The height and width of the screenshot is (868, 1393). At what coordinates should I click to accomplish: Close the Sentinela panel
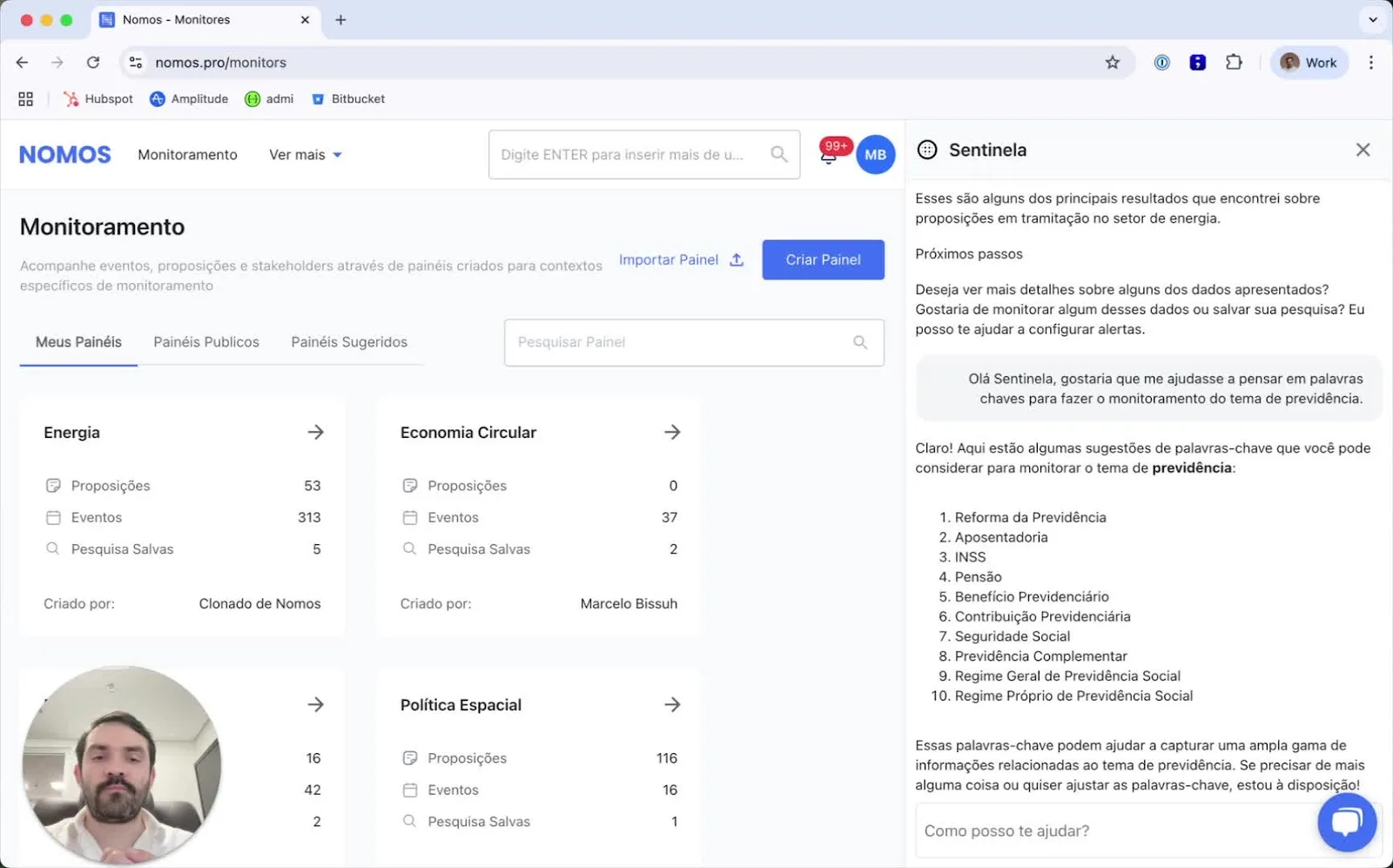tap(1363, 150)
